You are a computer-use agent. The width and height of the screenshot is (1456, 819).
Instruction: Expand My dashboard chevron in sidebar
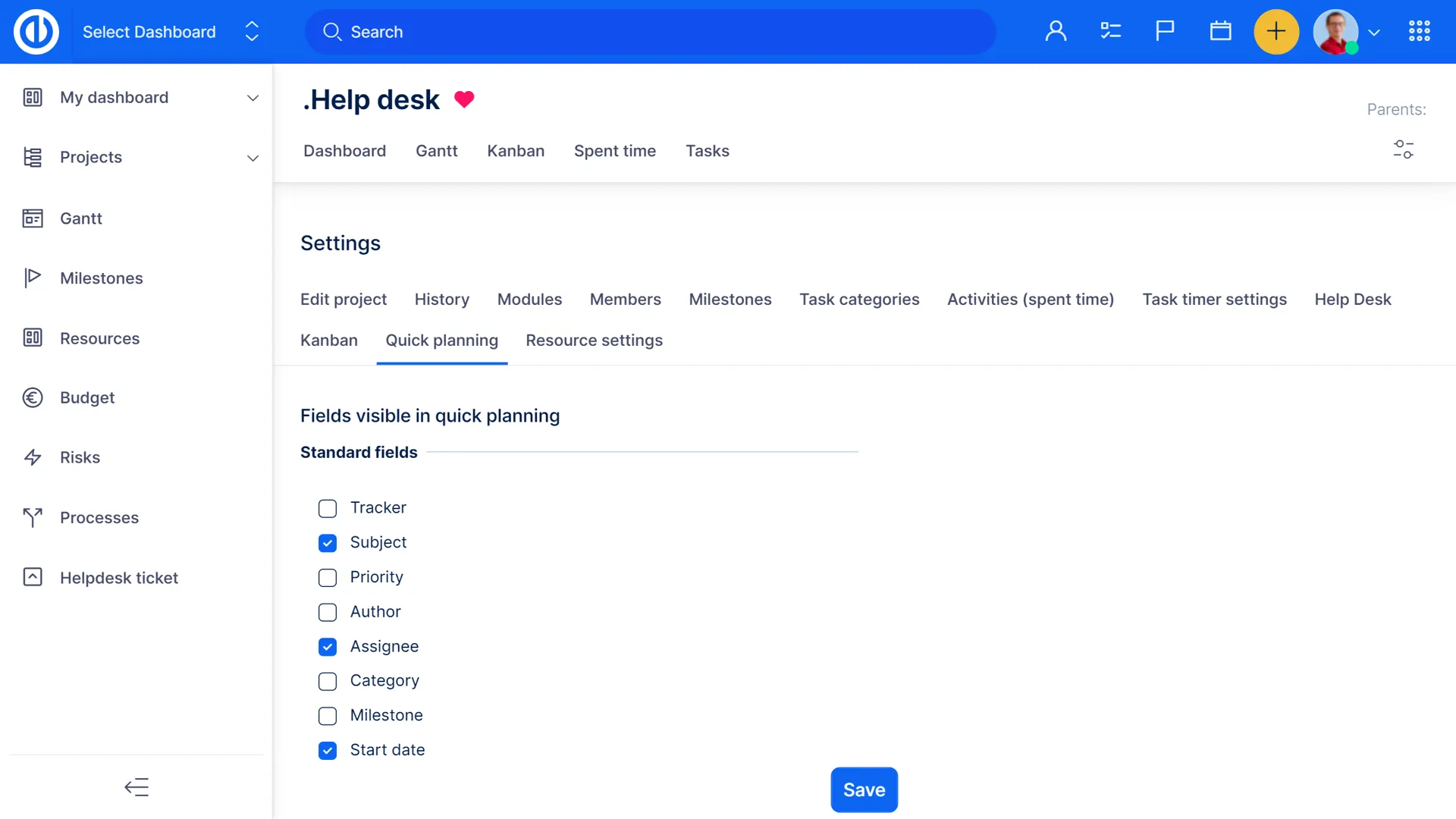[x=253, y=98]
